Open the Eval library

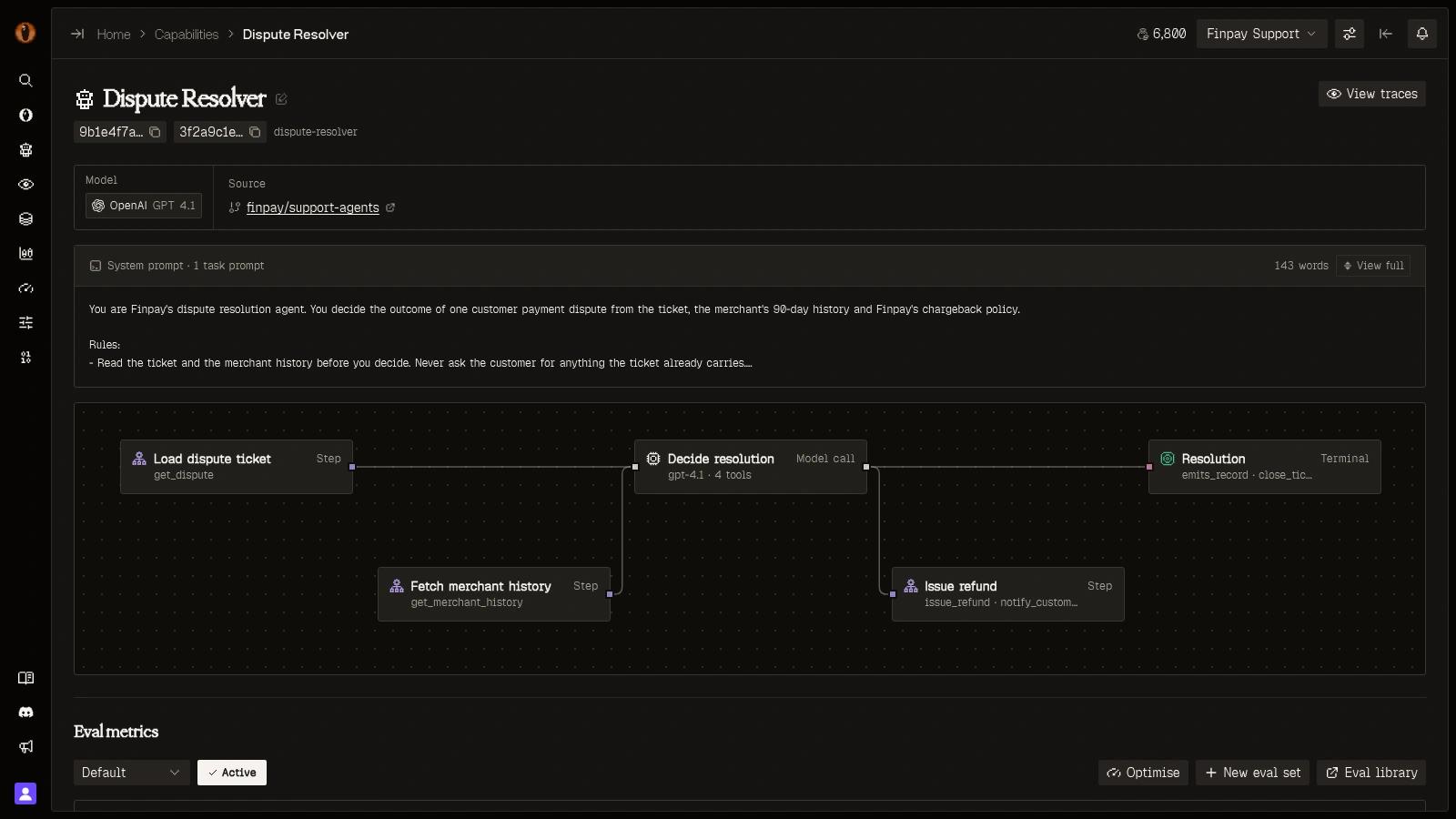point(1370,773)
